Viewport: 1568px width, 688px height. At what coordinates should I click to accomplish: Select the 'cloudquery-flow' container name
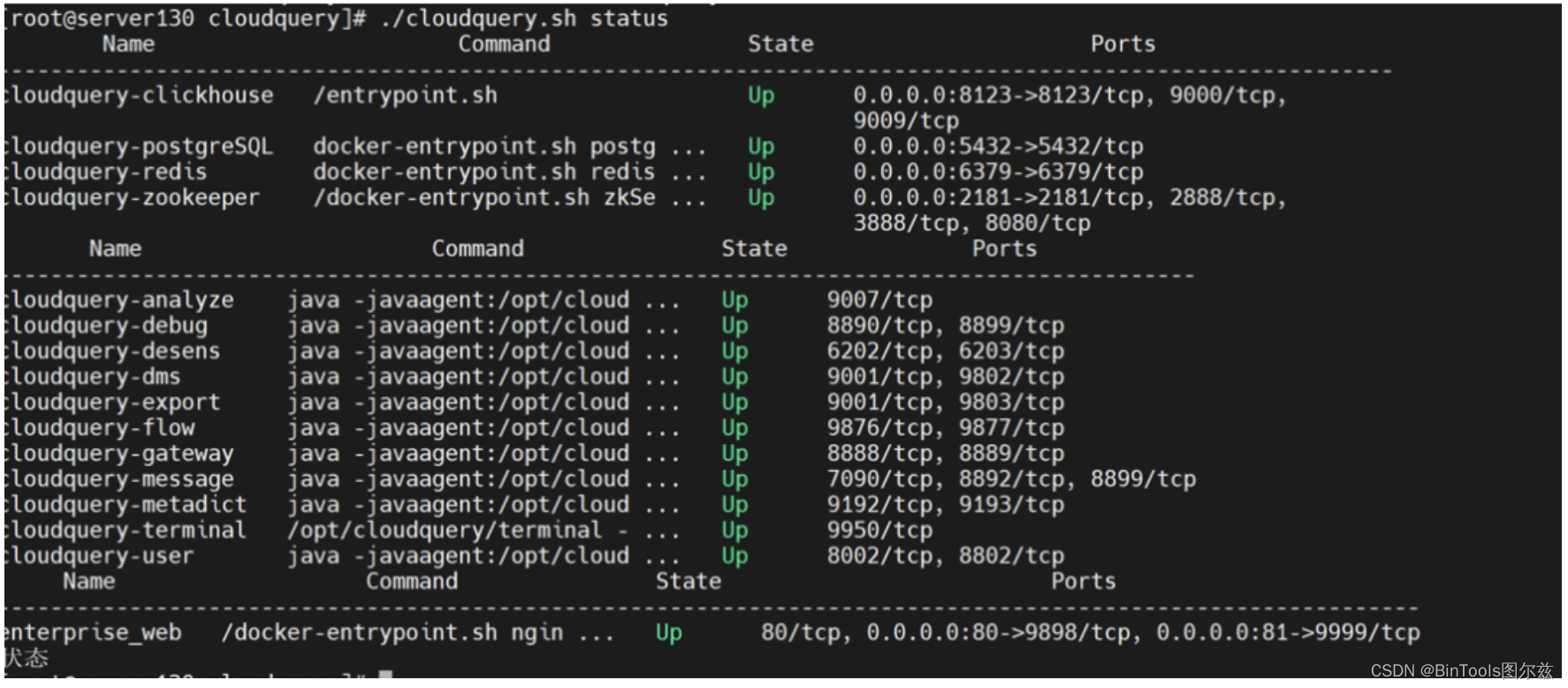[x=99, y=429]
